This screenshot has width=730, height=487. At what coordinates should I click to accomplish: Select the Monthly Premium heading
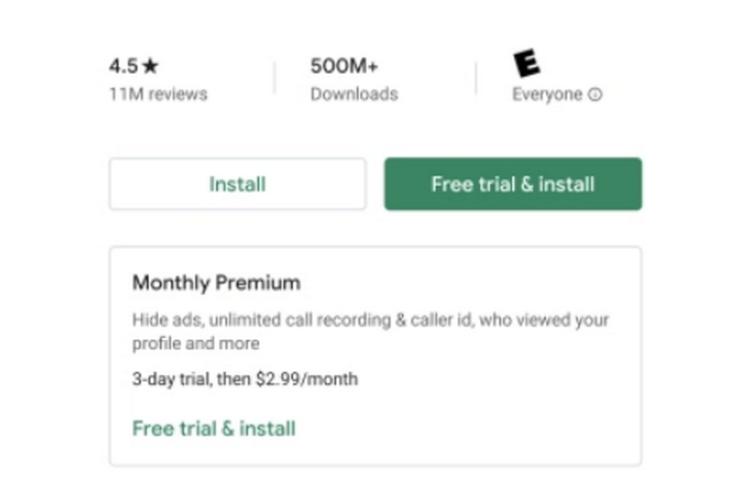click(216, 283)
